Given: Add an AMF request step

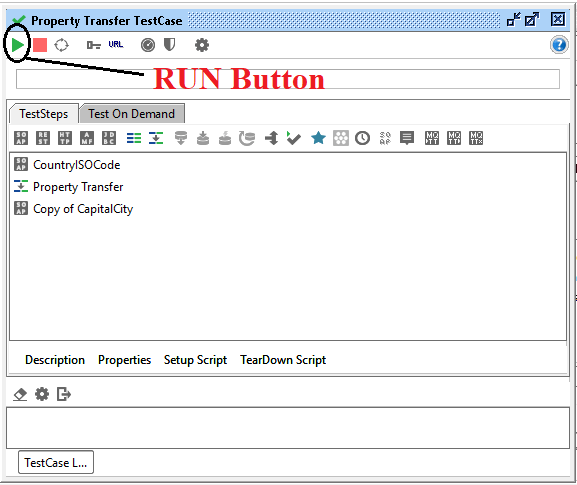Looking at the screenshot, I should tap(87, 138).
